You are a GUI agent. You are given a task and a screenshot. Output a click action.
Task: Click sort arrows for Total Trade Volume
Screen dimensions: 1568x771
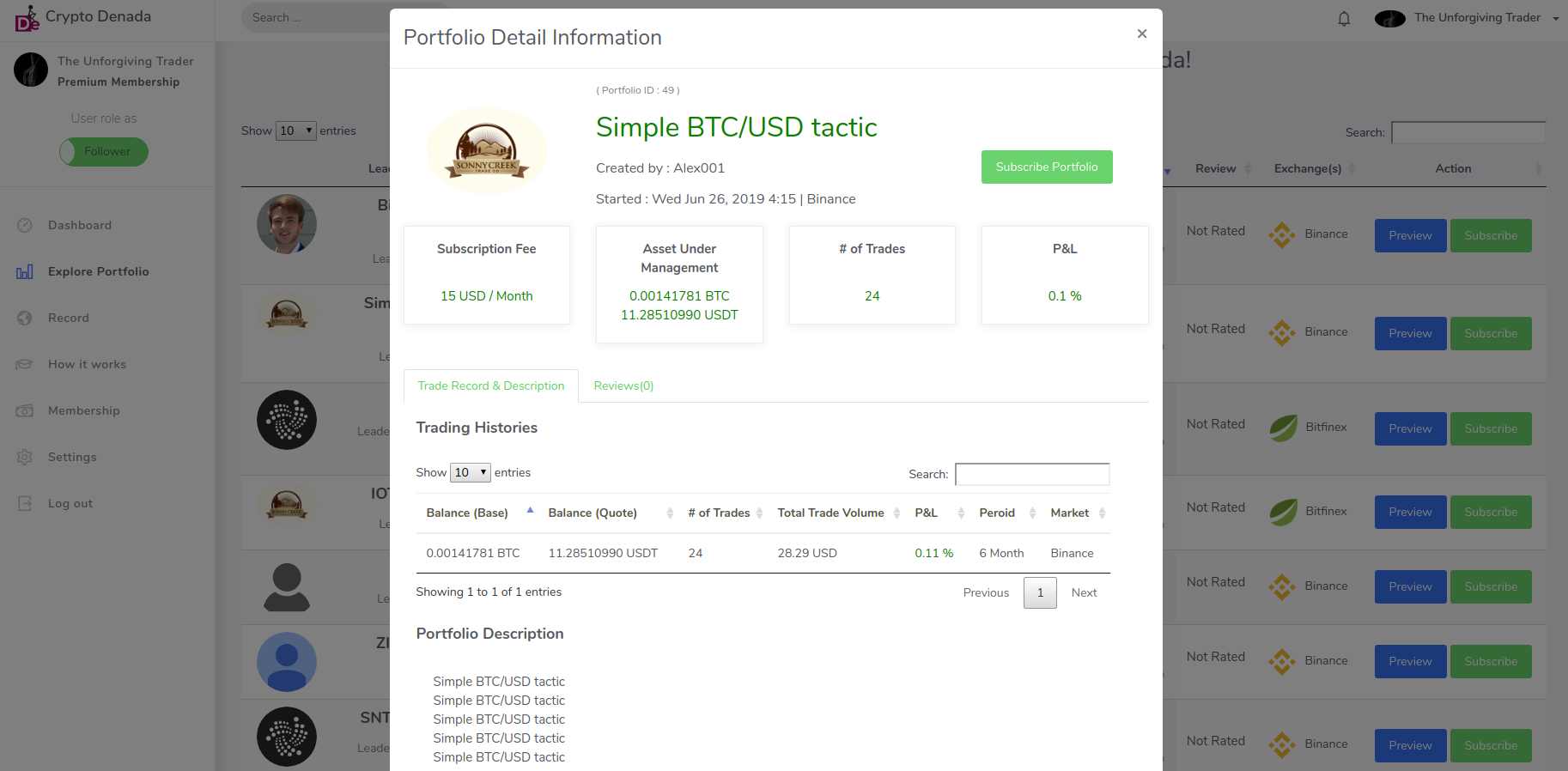[896, 513]
